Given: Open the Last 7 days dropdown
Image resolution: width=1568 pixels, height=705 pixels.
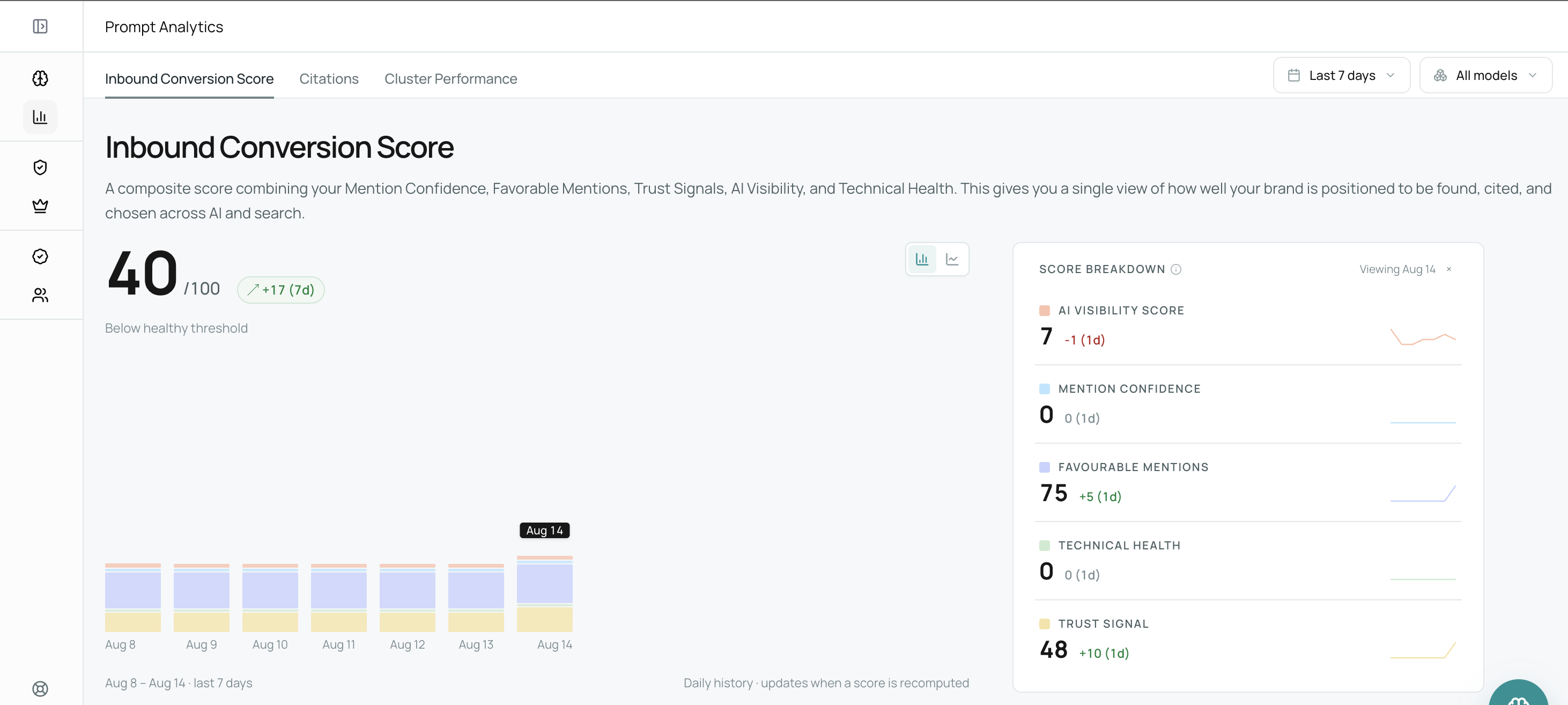Looking at the screenshot, I should 1342,76.
